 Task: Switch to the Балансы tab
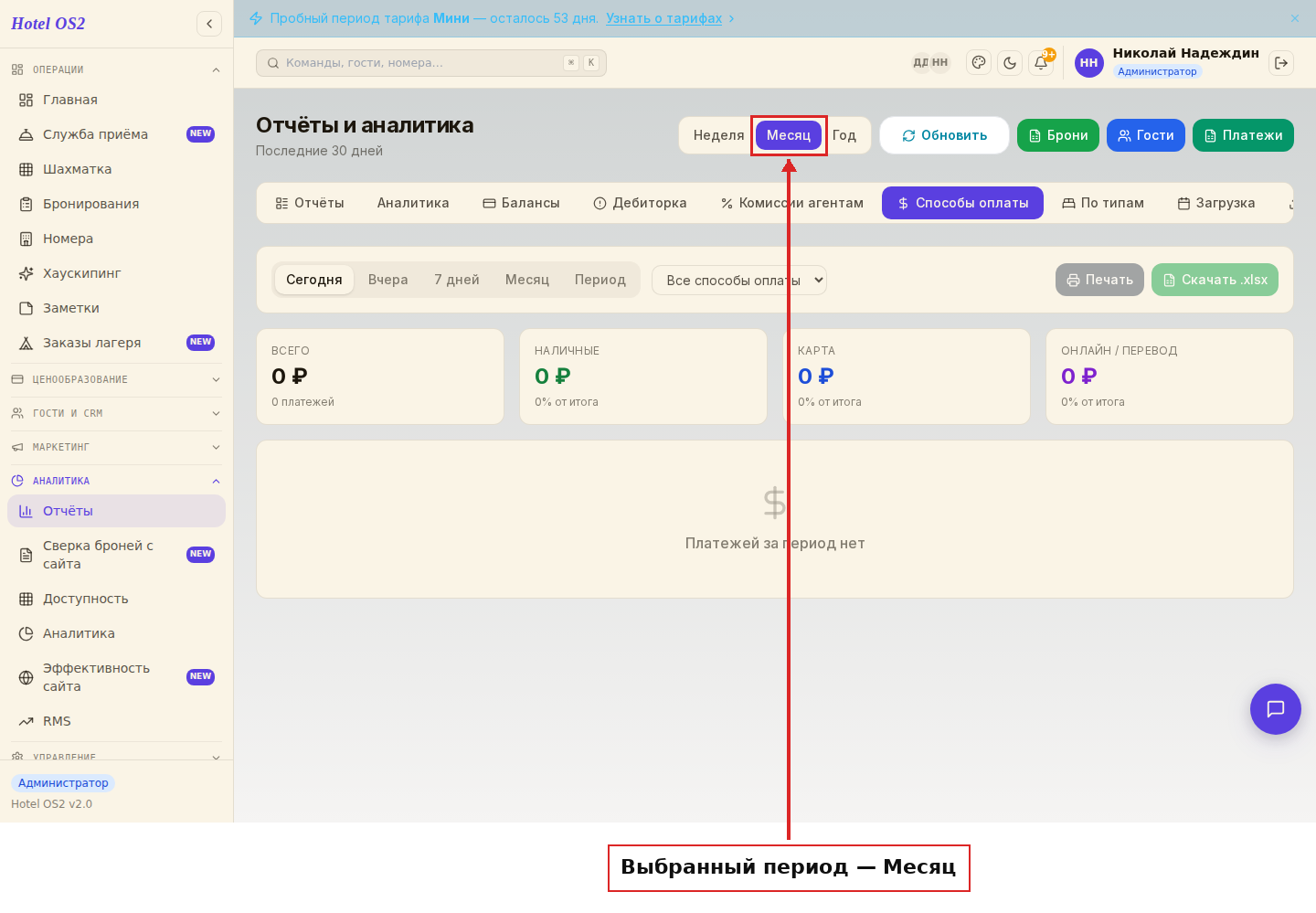point(521,203)
